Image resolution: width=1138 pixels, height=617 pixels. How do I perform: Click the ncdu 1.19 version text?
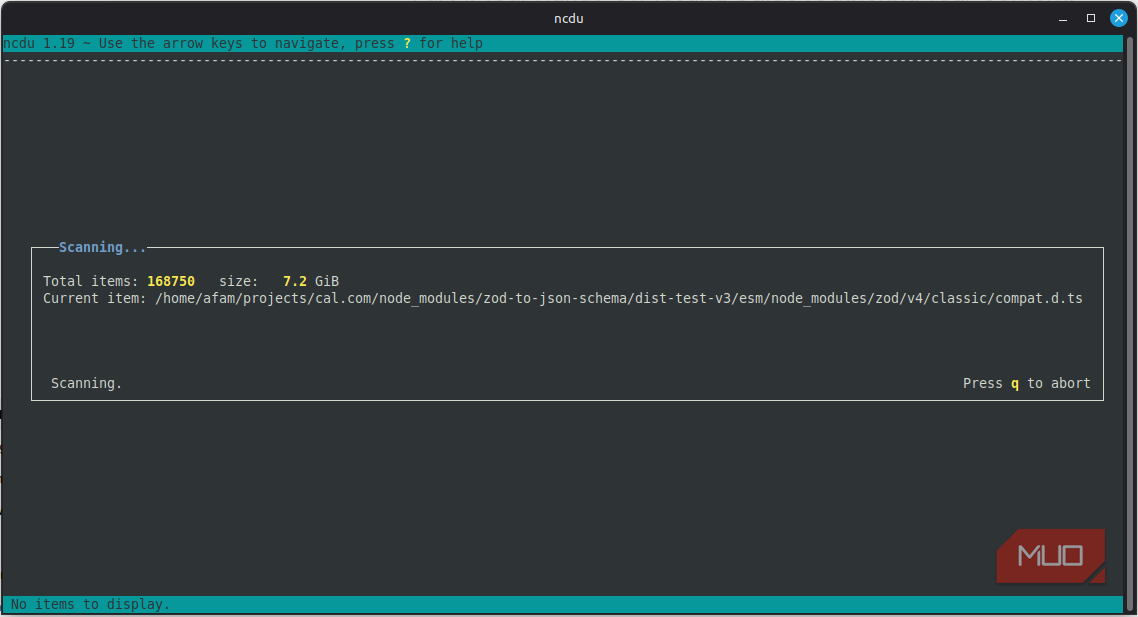click(x=39, y=44)
